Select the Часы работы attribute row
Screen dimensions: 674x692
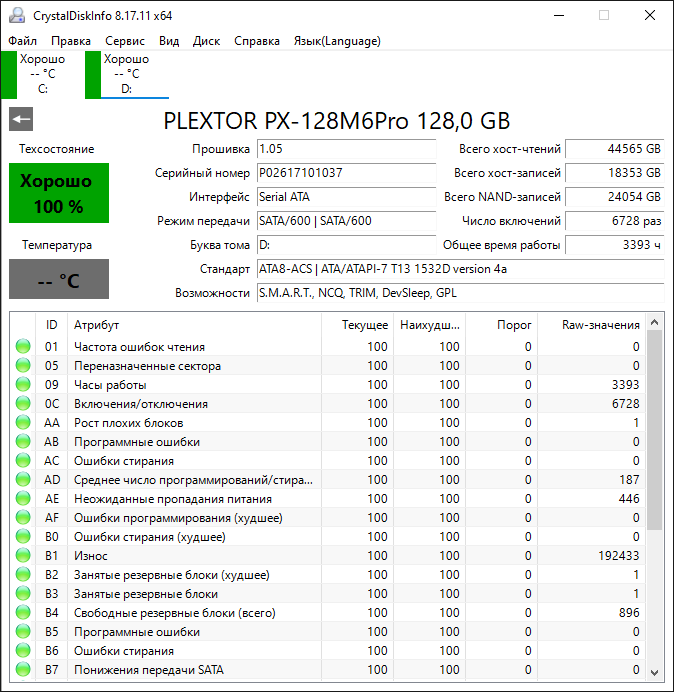point(328,384)
